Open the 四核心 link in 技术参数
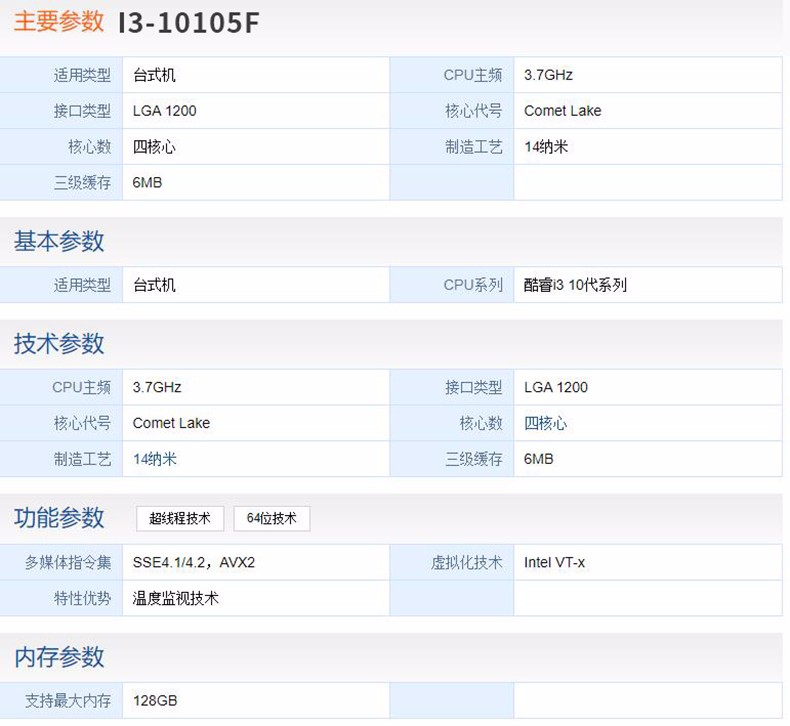Image resolution: width=790 pixels, height=726 pixels. [x=546, y=423]
